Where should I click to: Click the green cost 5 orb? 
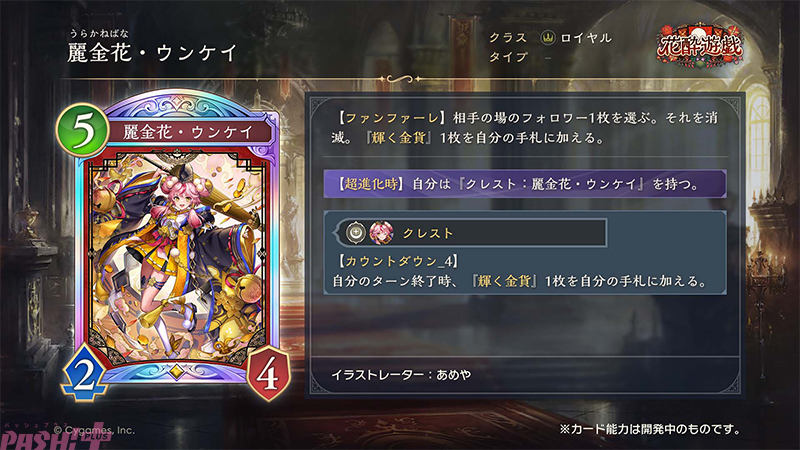(83, 130)
